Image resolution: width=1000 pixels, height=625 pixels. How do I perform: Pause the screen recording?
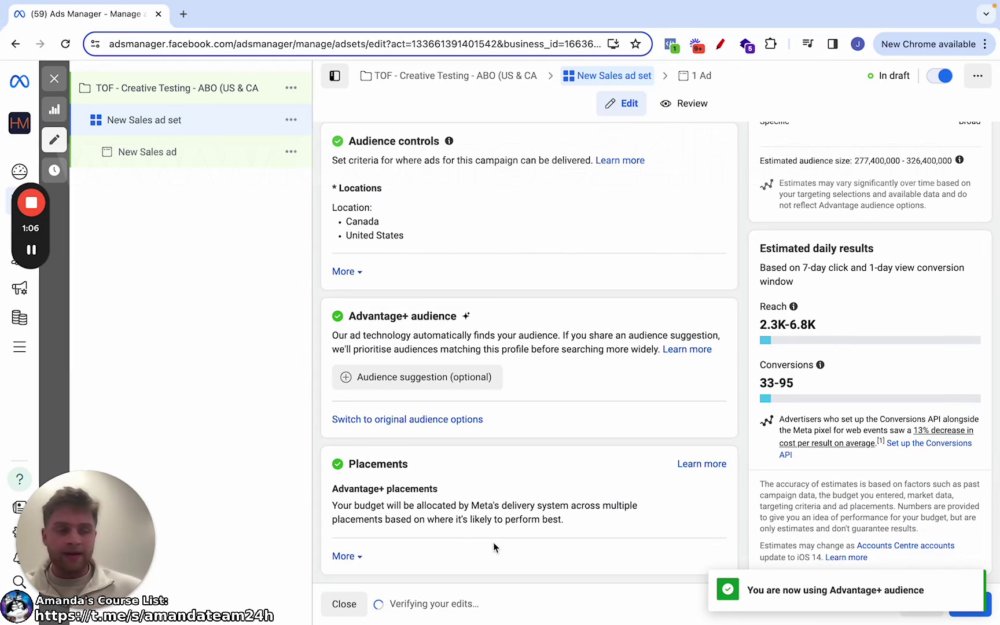tap(31, 250)
